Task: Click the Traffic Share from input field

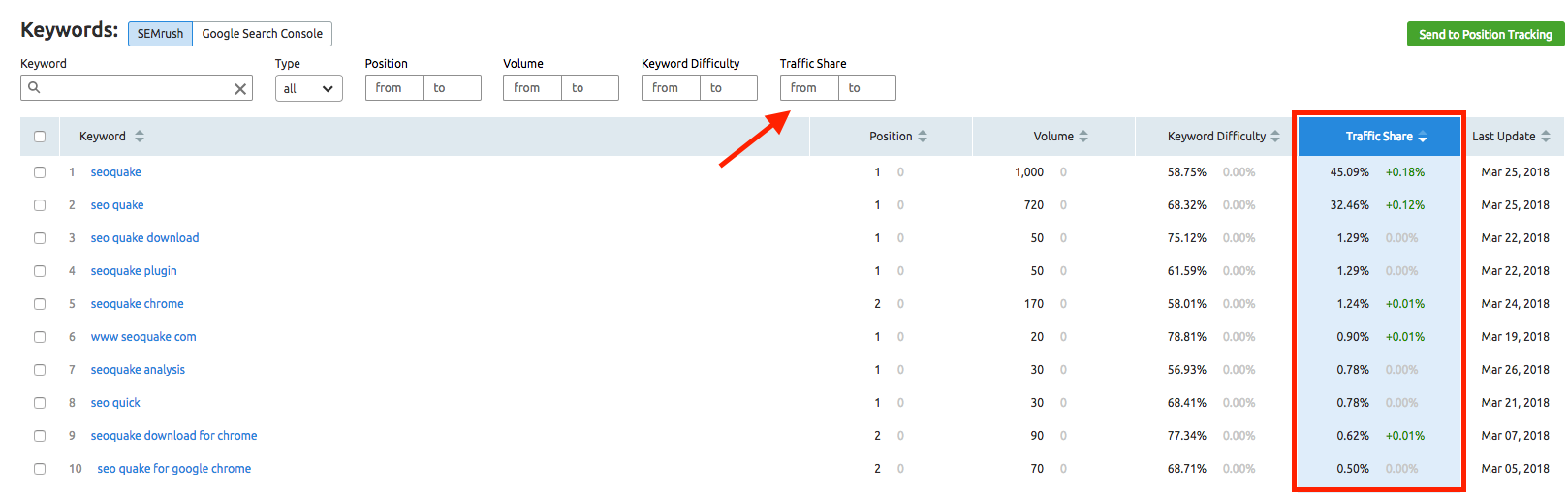Action: pos(809,88)
